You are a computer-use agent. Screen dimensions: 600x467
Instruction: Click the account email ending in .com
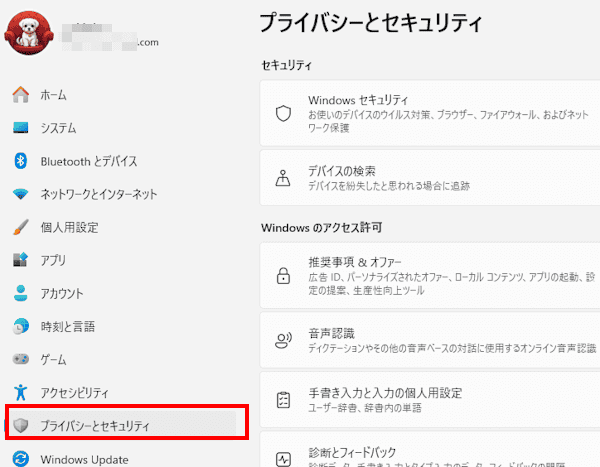[x=110, y=42]
